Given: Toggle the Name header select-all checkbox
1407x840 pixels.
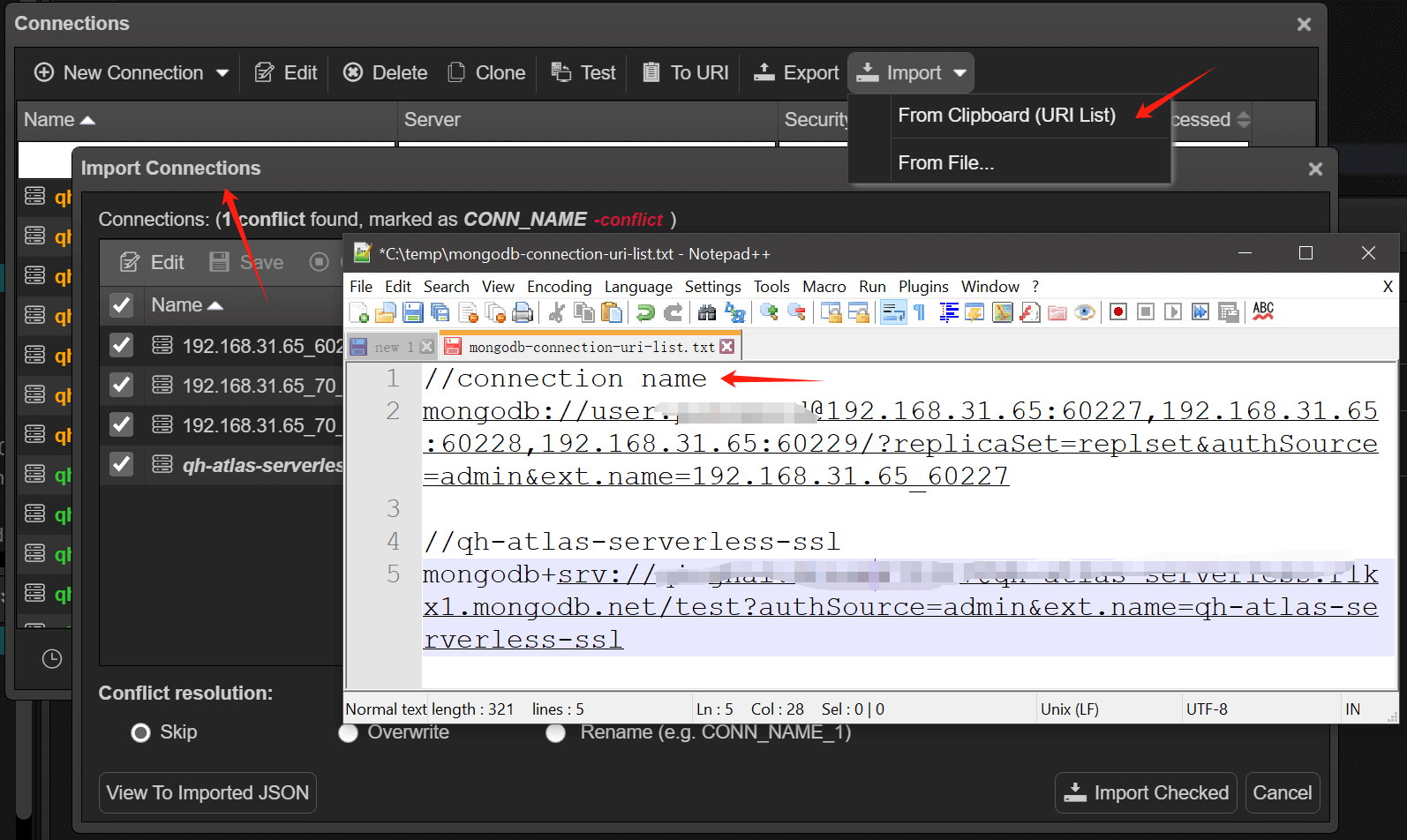Looking at the screenshot, I should pyautogui.click(x=121, y=305).
